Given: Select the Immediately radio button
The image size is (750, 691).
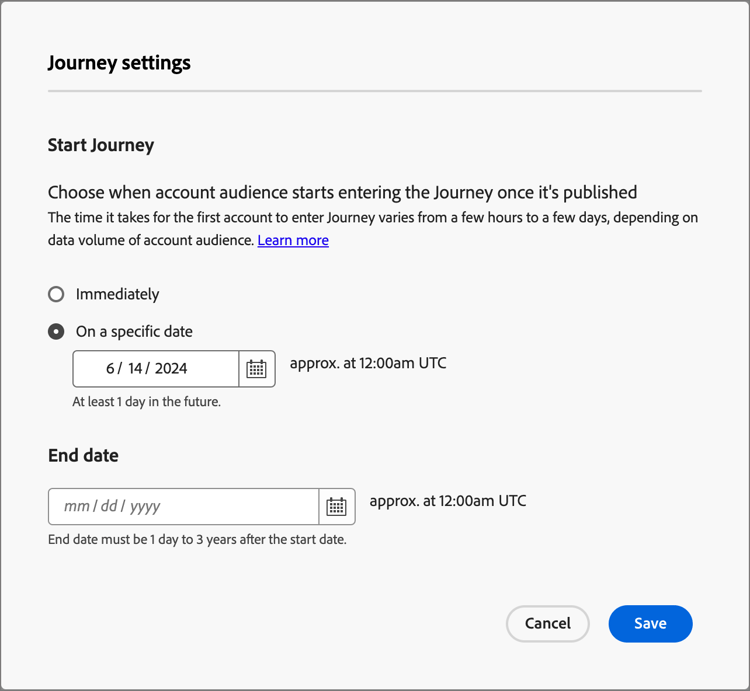Looking at the screenshot, I should click(56, 294).
